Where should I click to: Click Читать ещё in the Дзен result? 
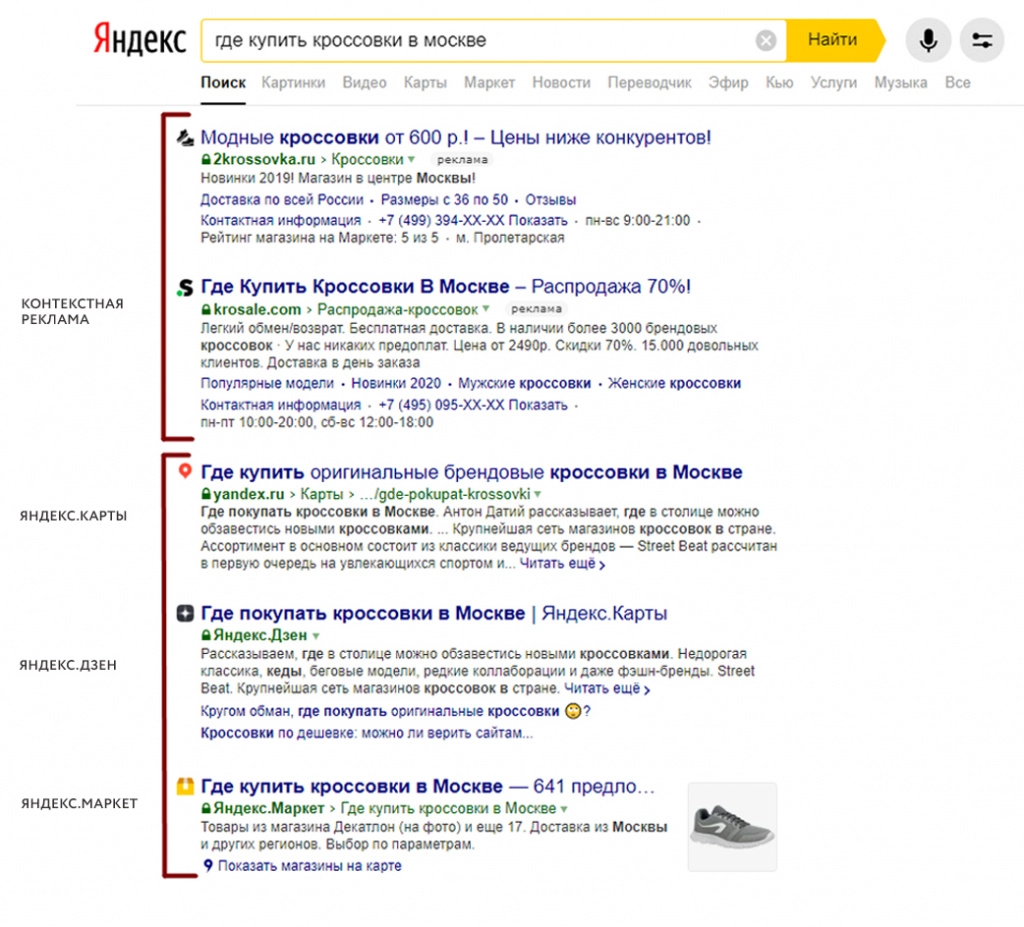pyautogui.click(x=607, y=689)
